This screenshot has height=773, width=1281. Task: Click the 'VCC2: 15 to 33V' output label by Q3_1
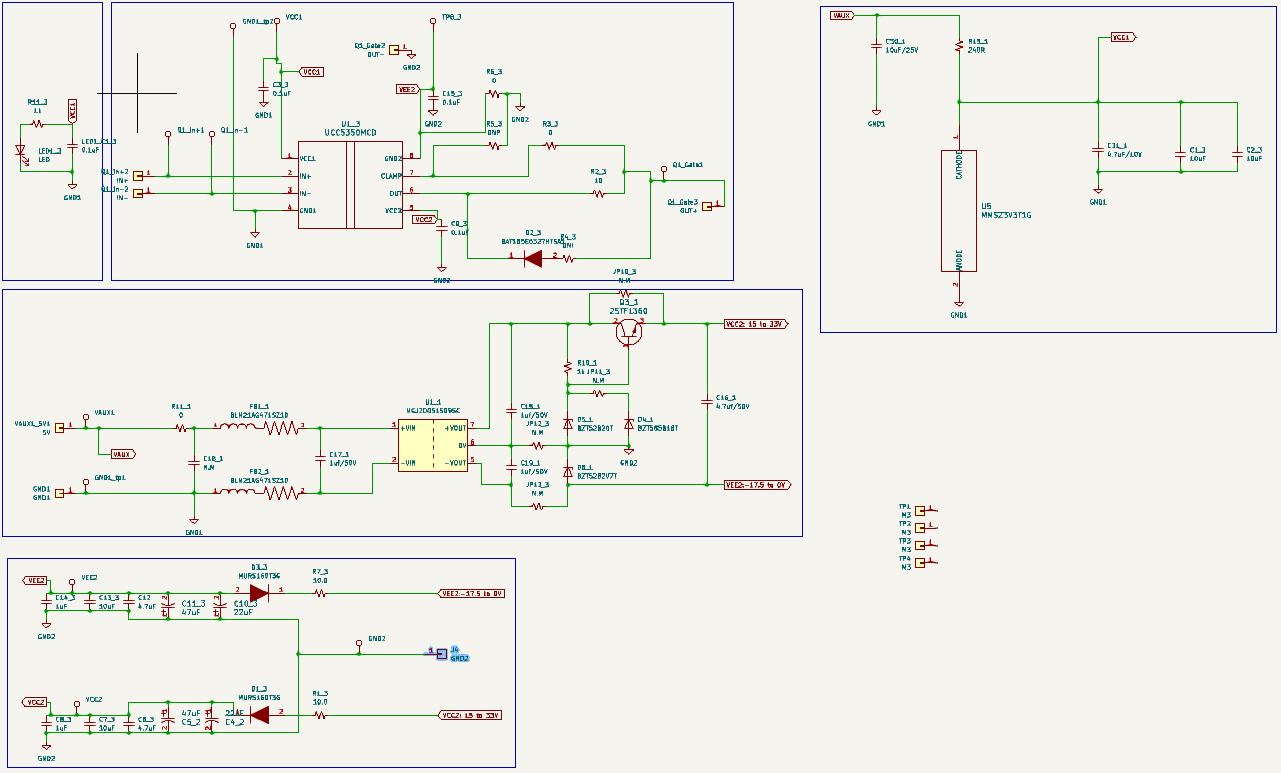[757, 325]
